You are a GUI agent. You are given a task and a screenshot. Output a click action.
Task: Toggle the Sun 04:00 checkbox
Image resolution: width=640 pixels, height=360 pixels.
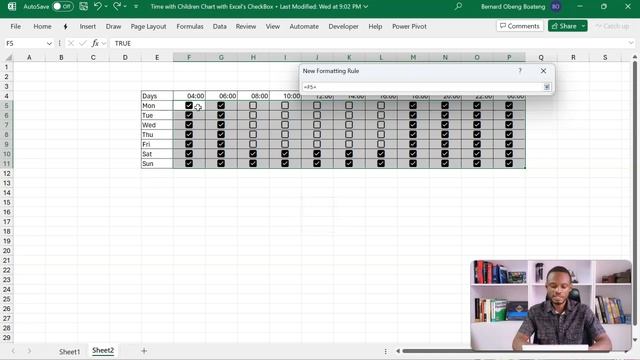click(x=189, y=163)
